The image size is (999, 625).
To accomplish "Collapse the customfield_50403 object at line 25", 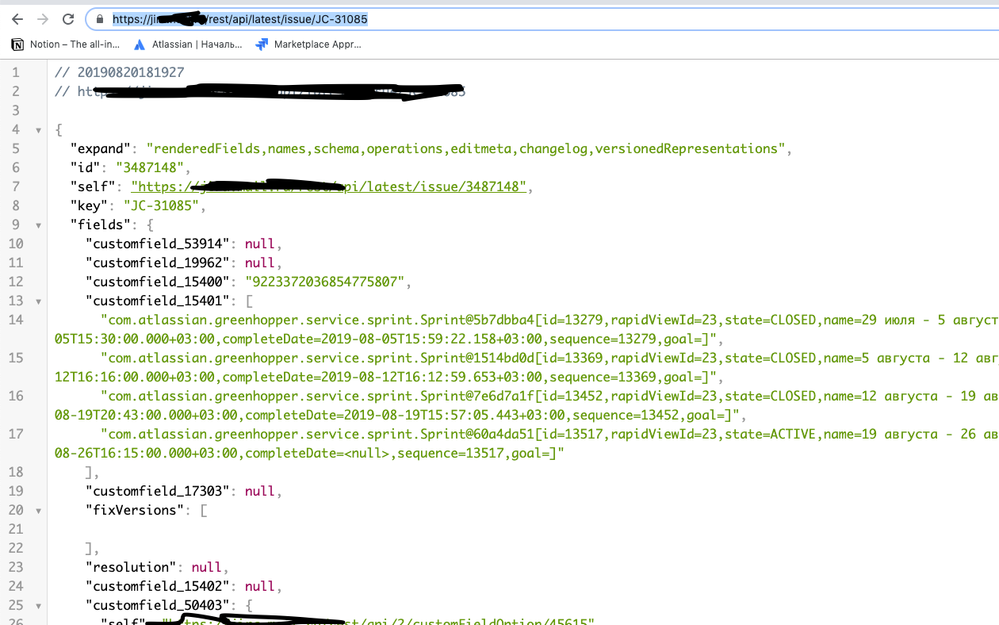I will point(38,606).
